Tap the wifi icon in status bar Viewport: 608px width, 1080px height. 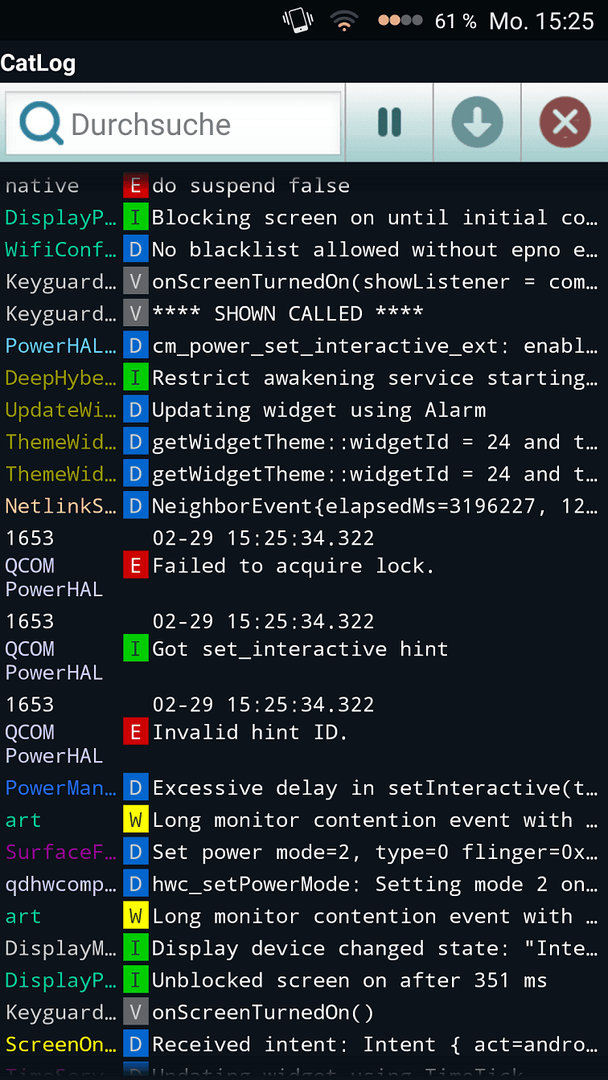(x=344, y=21)
